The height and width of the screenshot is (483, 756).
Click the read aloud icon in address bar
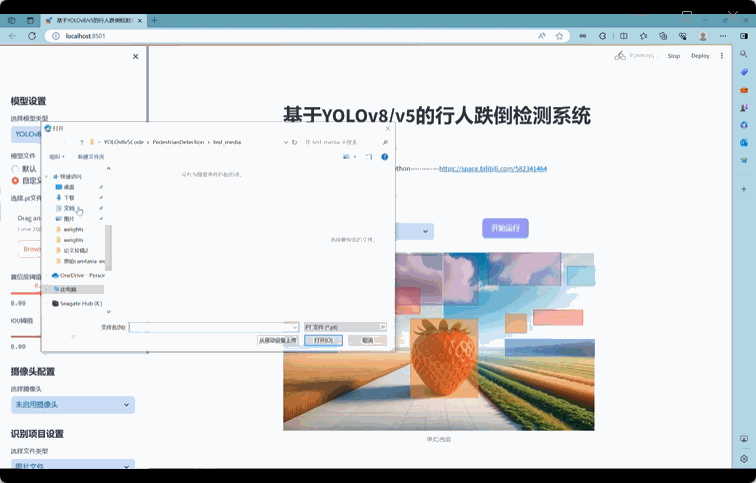pos(542,36)
